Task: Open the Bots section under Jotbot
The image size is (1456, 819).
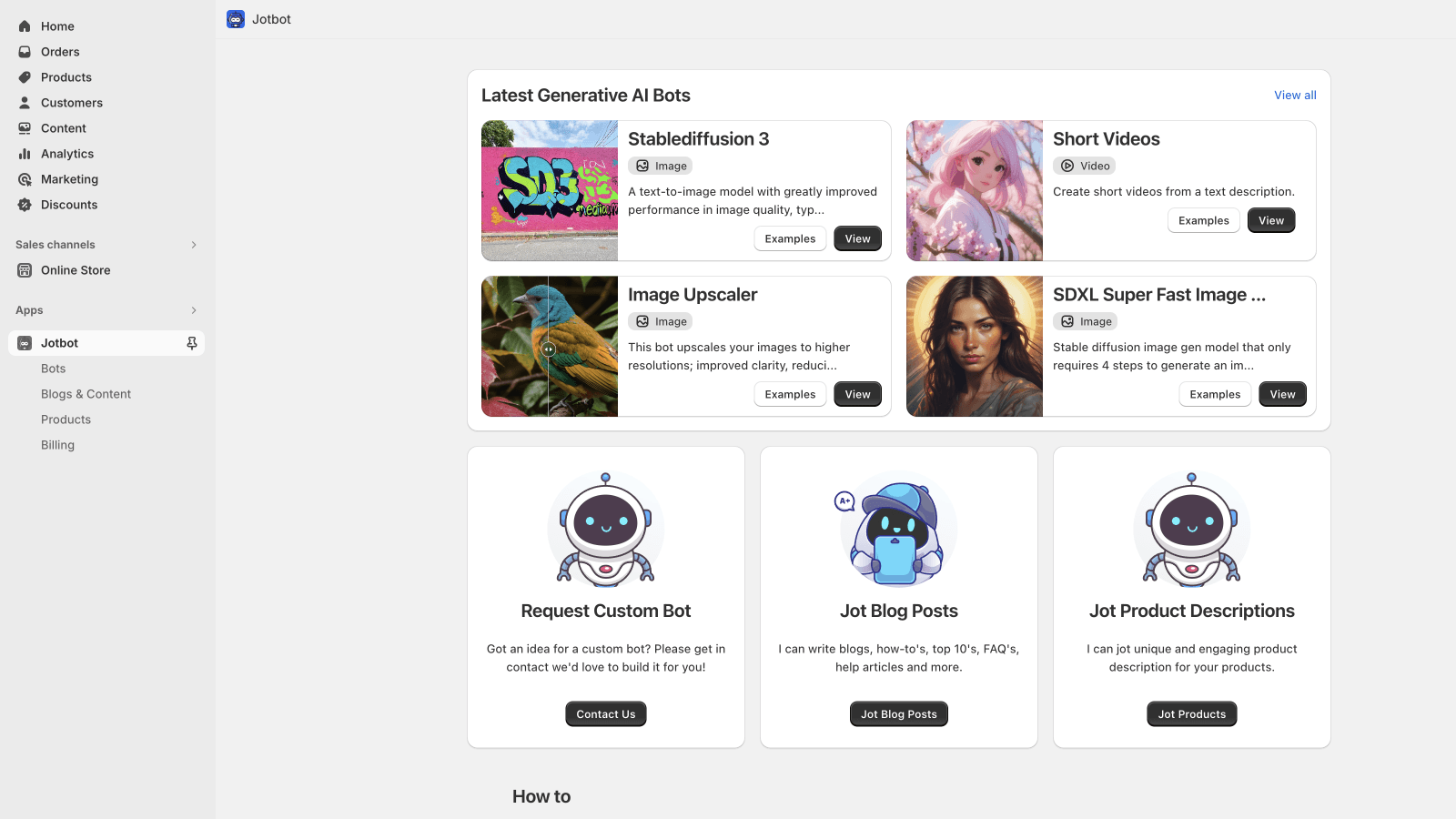Action: (x=53, y=369)
